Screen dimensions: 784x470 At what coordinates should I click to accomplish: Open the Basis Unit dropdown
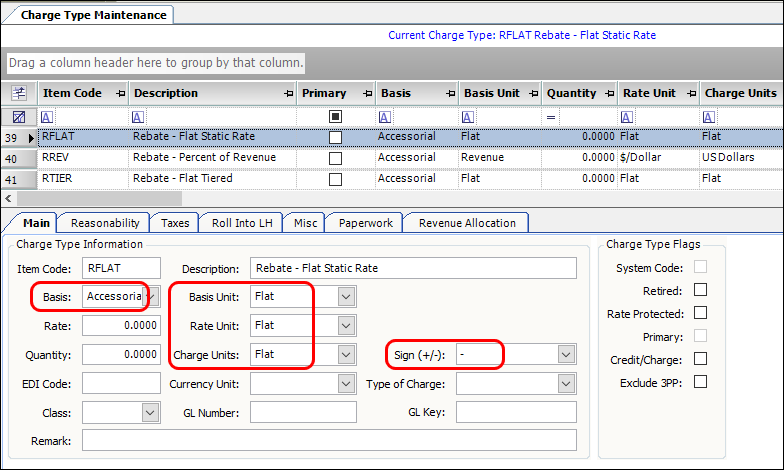(x=345, y=297)
